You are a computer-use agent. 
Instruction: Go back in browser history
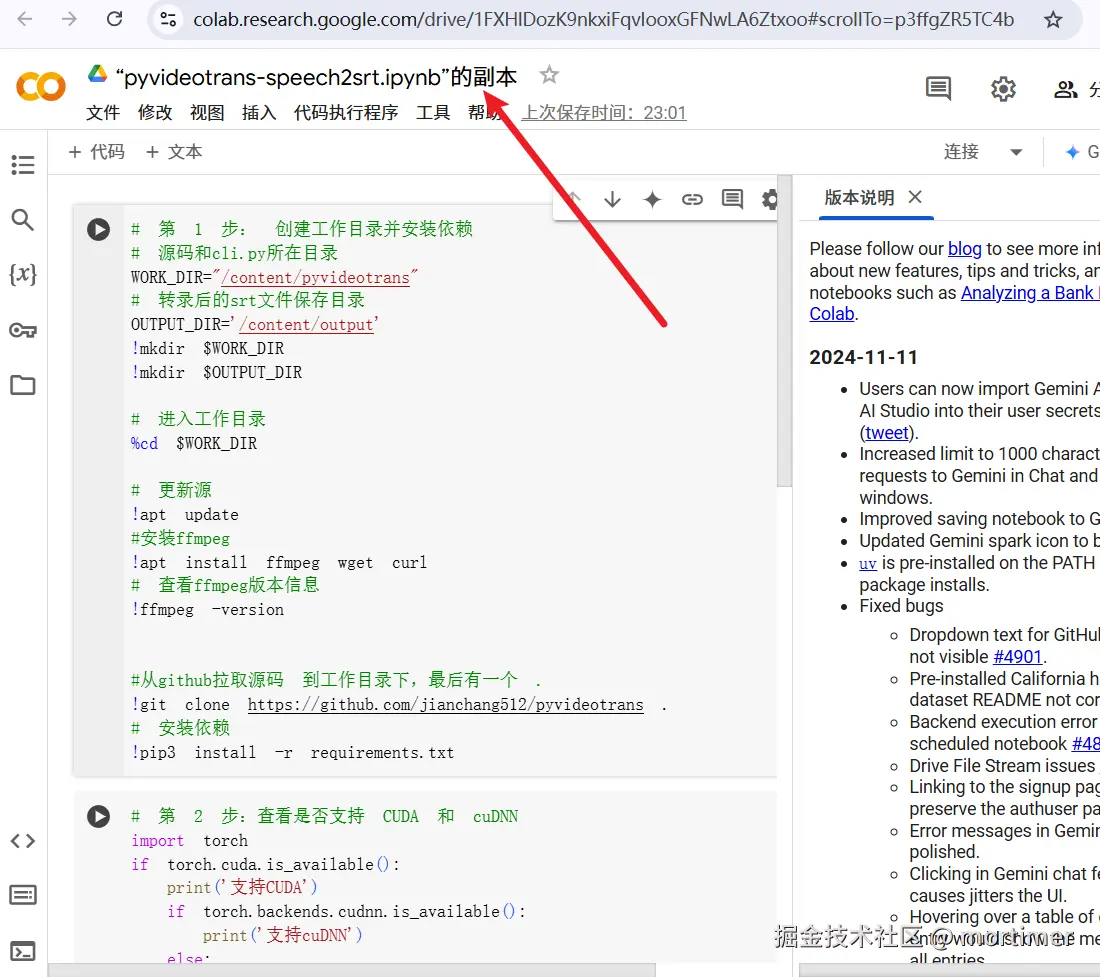[x=25, y=19]
